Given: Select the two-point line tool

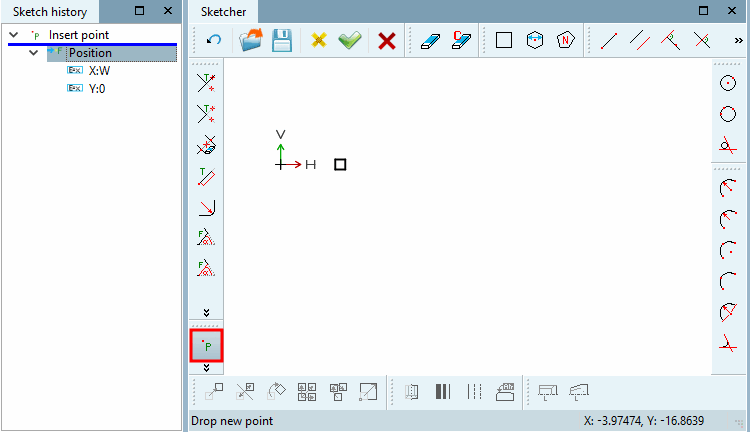Looking at the screenshot, I should (x=608, y=41).
